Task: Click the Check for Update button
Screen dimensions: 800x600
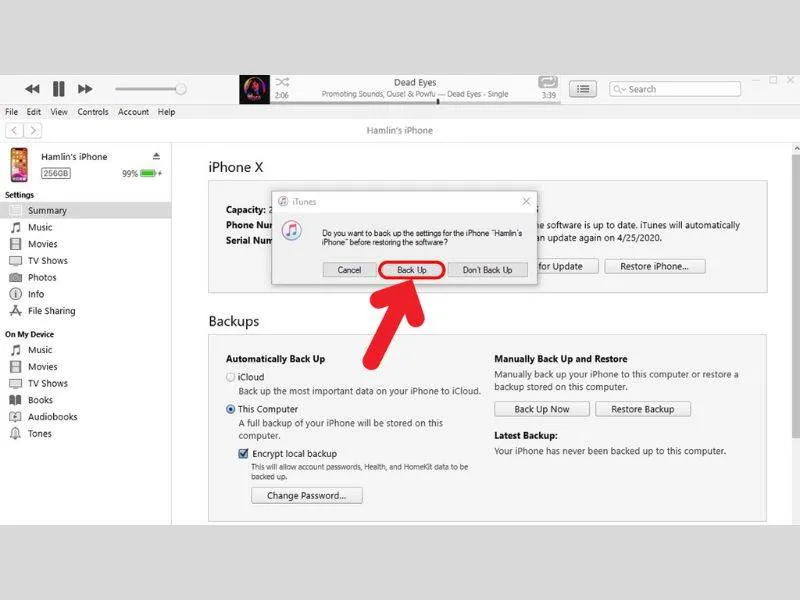Action: tap(567, 266)
